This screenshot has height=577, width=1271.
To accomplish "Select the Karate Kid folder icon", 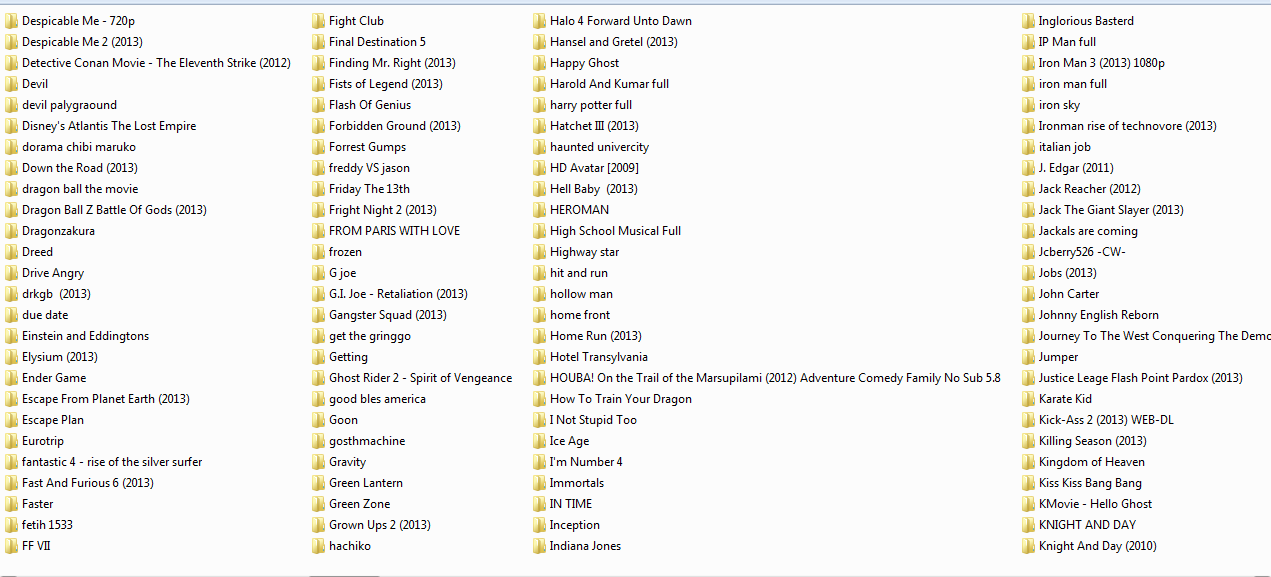I will [1028, 399].
